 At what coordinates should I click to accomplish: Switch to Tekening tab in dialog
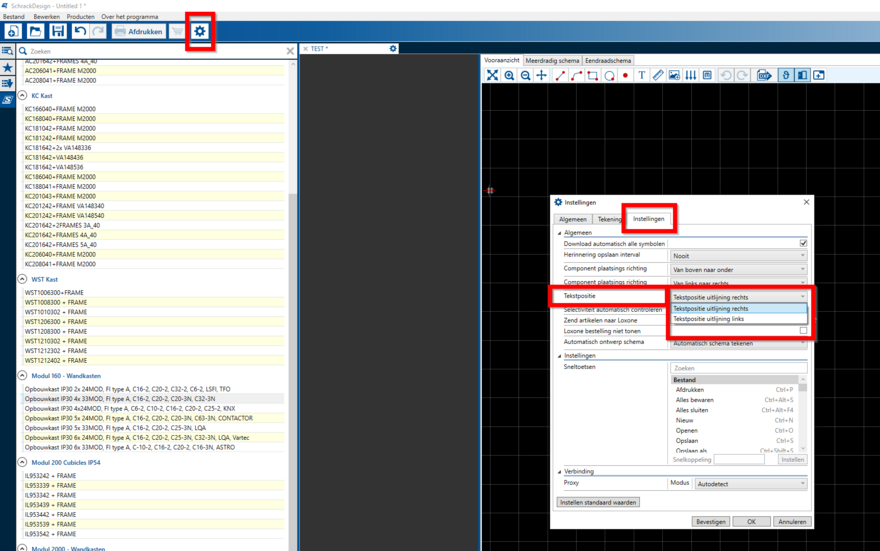[x=609, y=219]
